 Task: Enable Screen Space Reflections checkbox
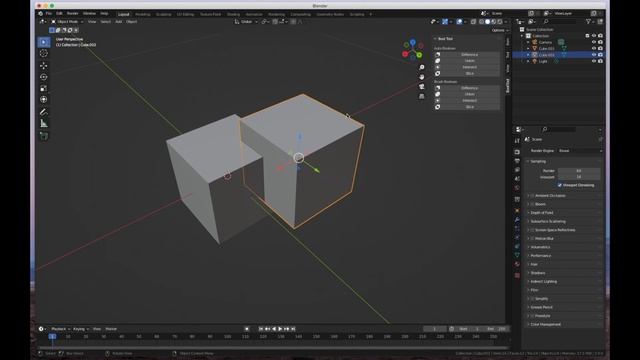532,230
